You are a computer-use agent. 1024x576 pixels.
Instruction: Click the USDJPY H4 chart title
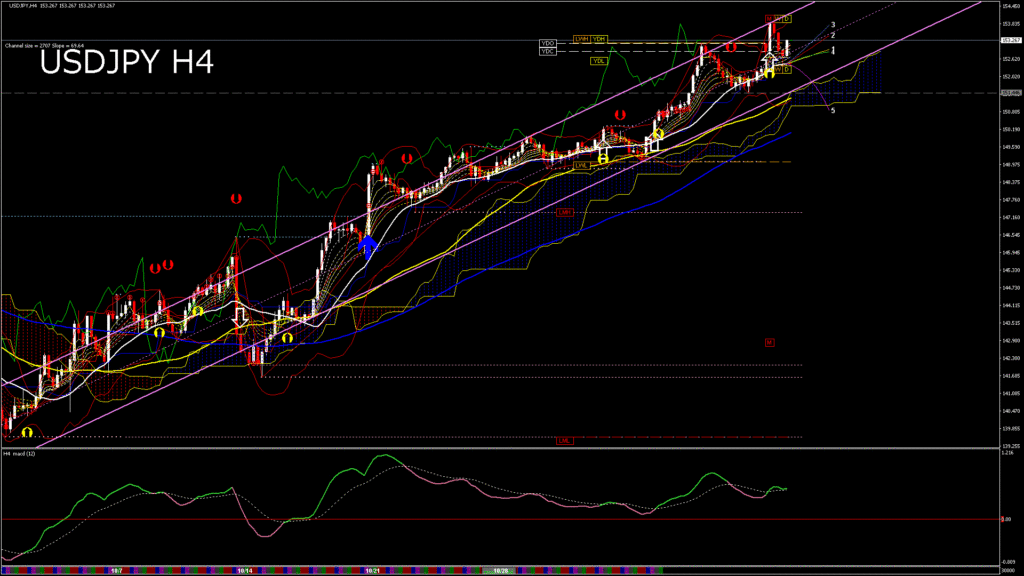tap(126, 63)
